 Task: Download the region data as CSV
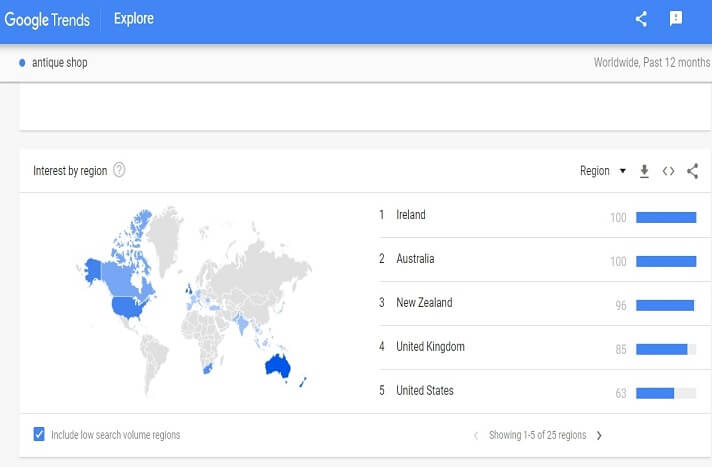click(644, 171)
